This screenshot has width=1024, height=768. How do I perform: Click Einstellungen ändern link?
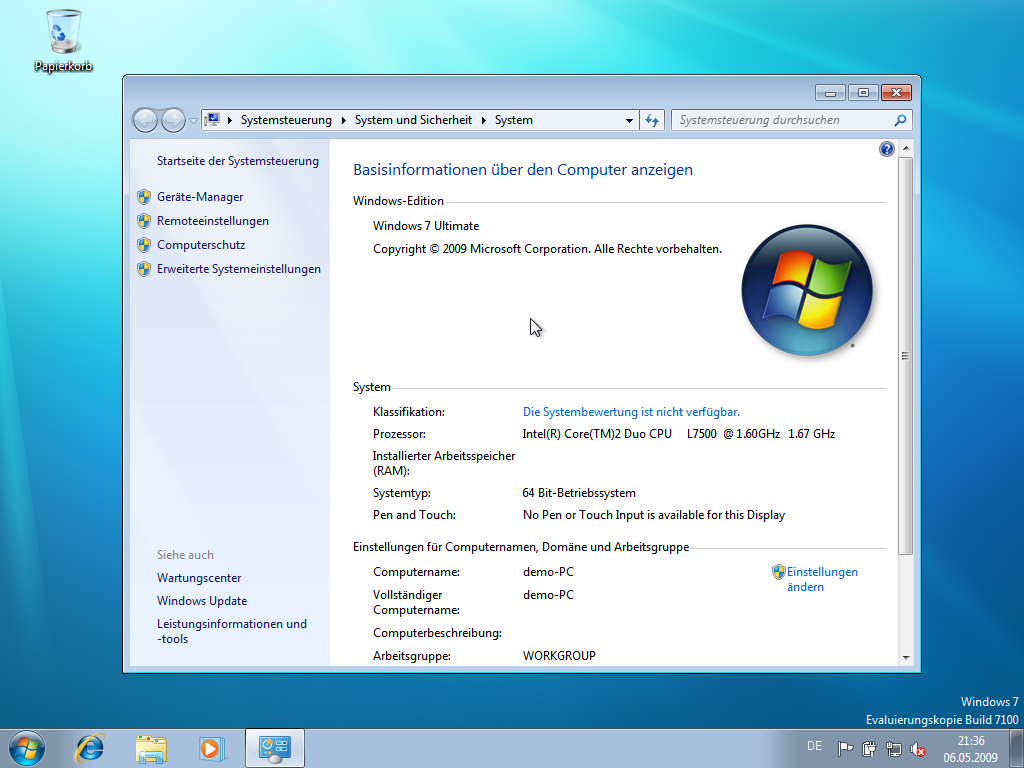[822, 579]
